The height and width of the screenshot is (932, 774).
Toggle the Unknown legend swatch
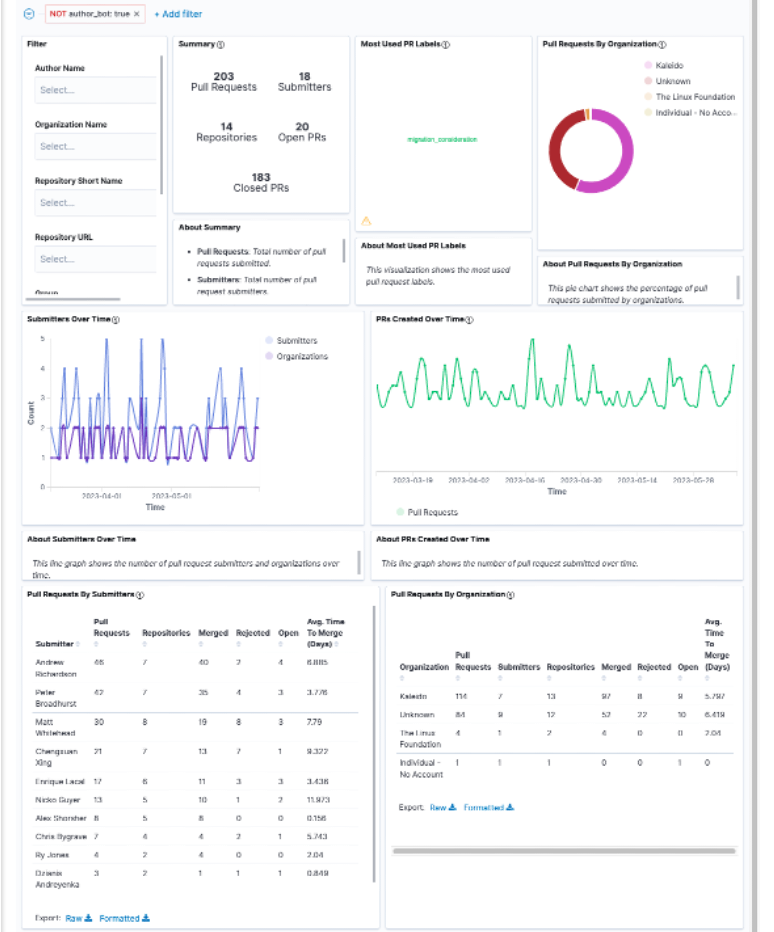point(649,81)
